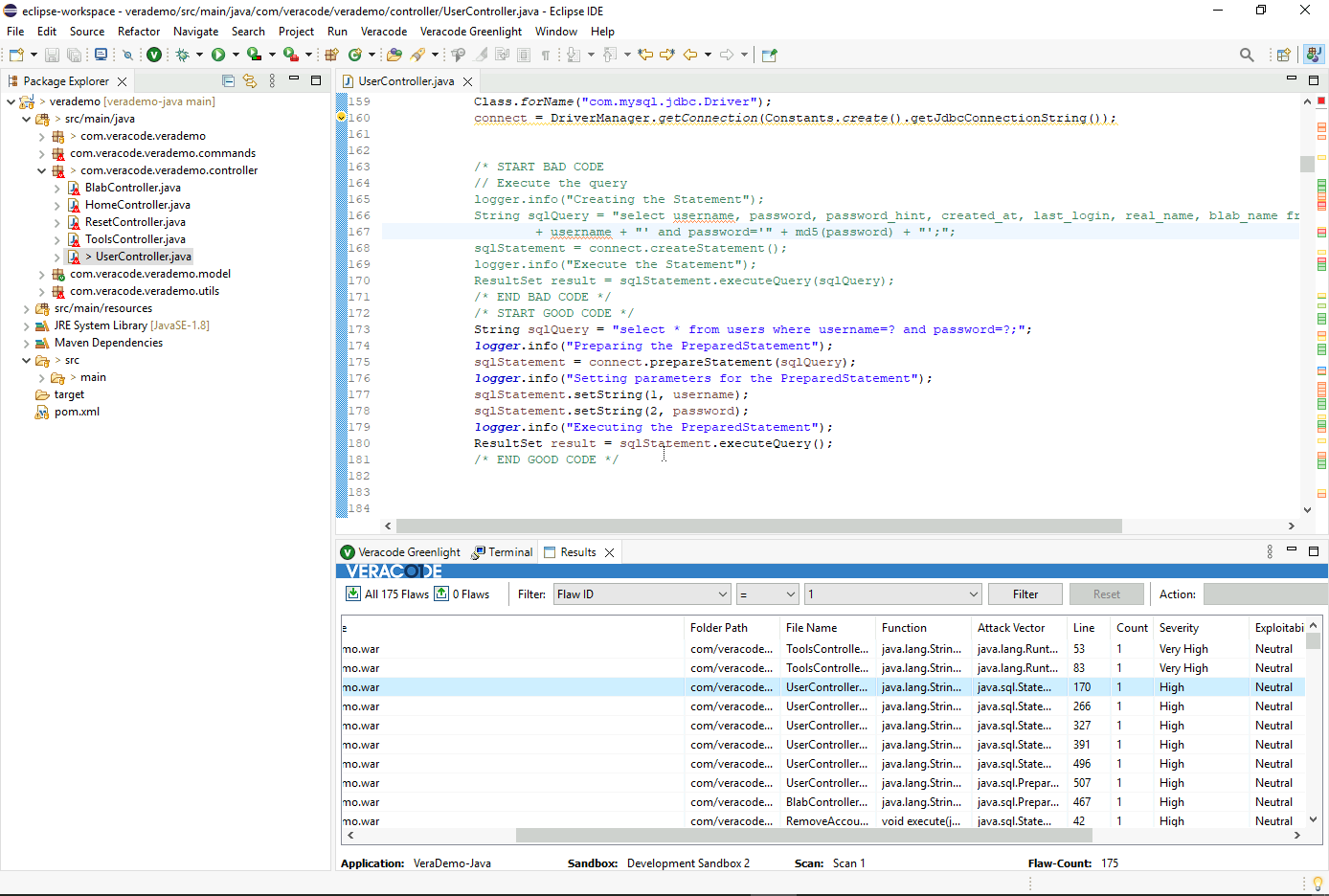Go to Next Annotation icon
This screenshot has width=1329, height=896.
pyautogui.click(x=574, y=55)
